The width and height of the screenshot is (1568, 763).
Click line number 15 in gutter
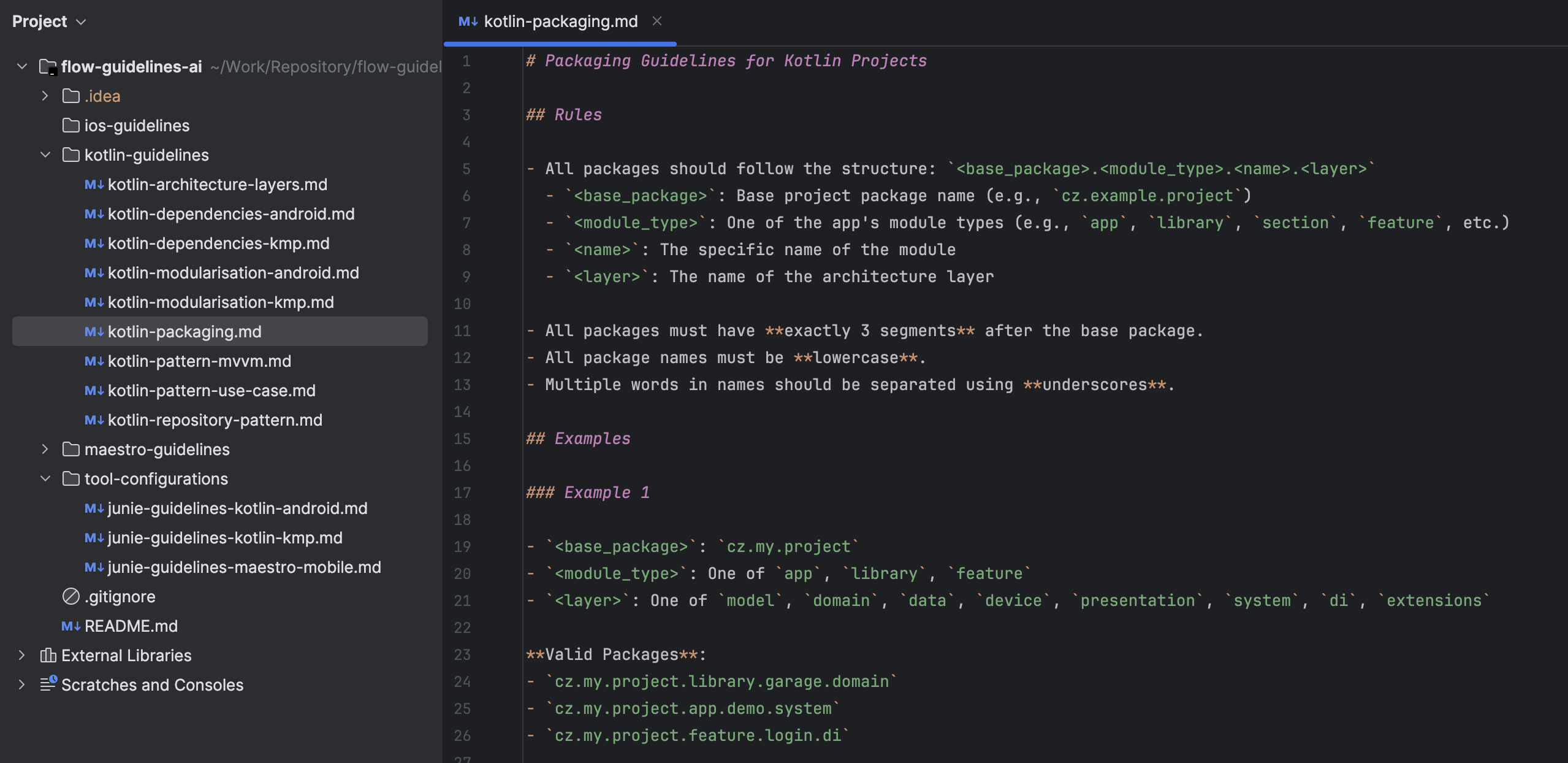462,439
